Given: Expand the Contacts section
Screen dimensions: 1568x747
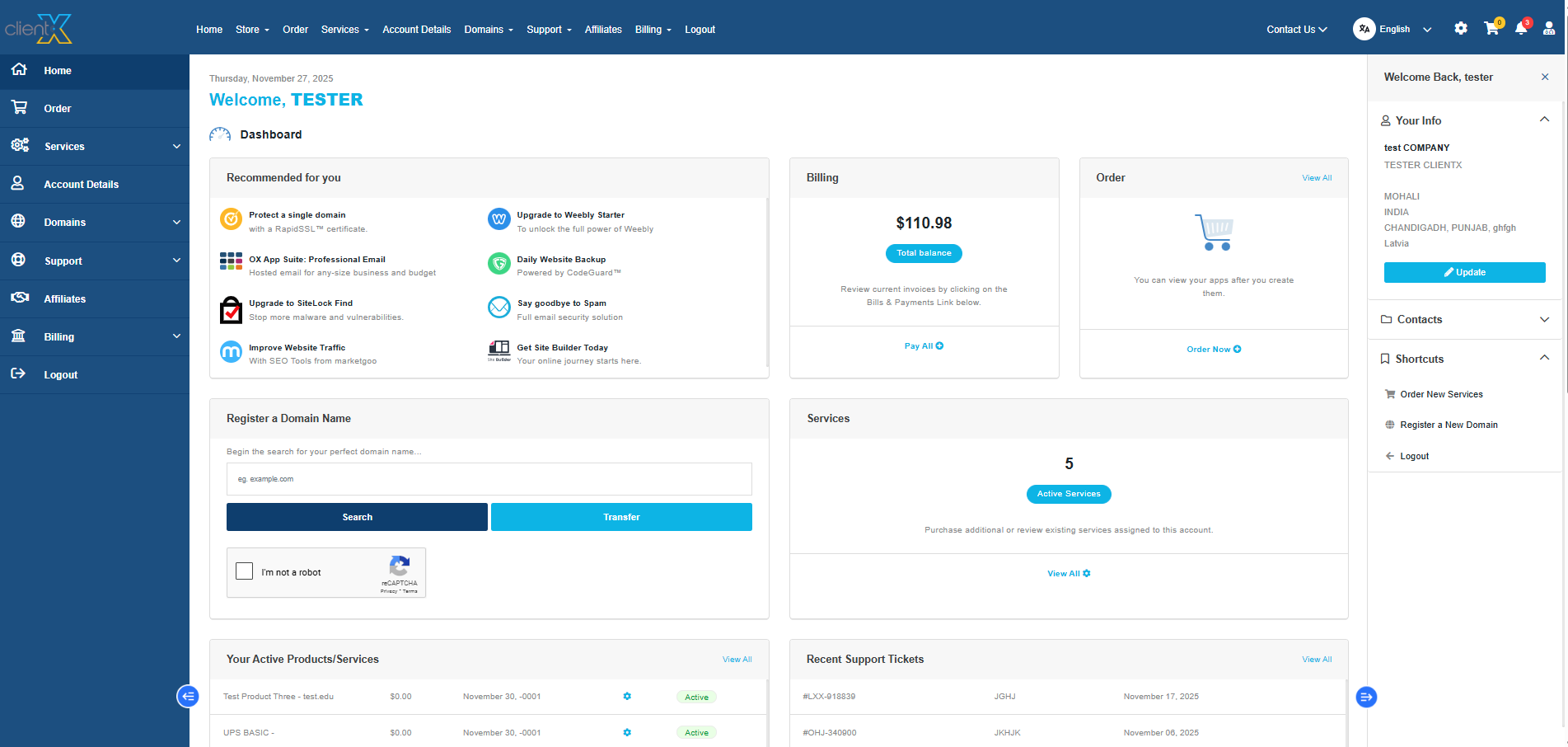Looking at the screenshot, I should [x=1544, y=320].
